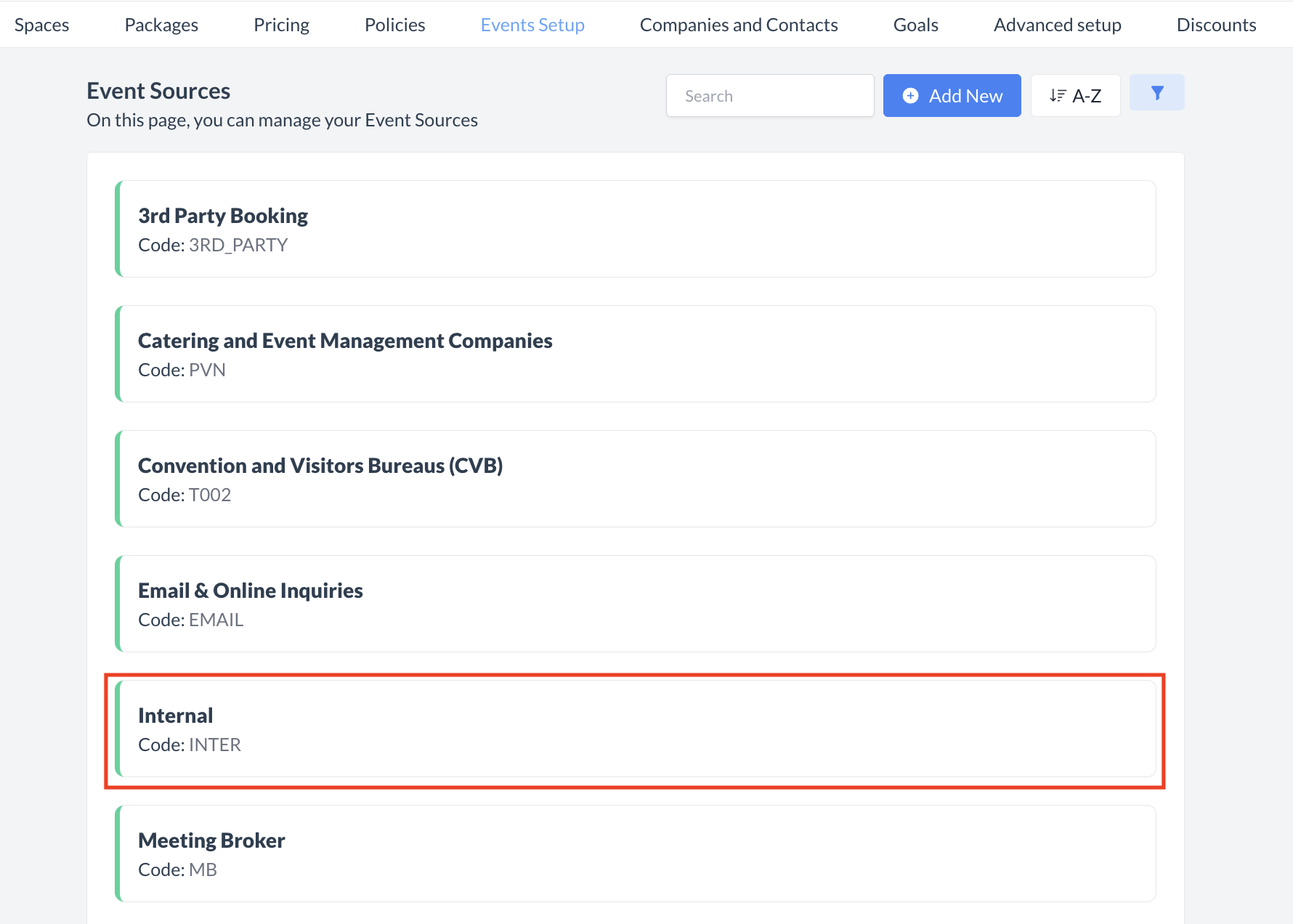Screen dimensions: 1293x924
Task: Go to the Discounts tab
Action: point(1216,25)
